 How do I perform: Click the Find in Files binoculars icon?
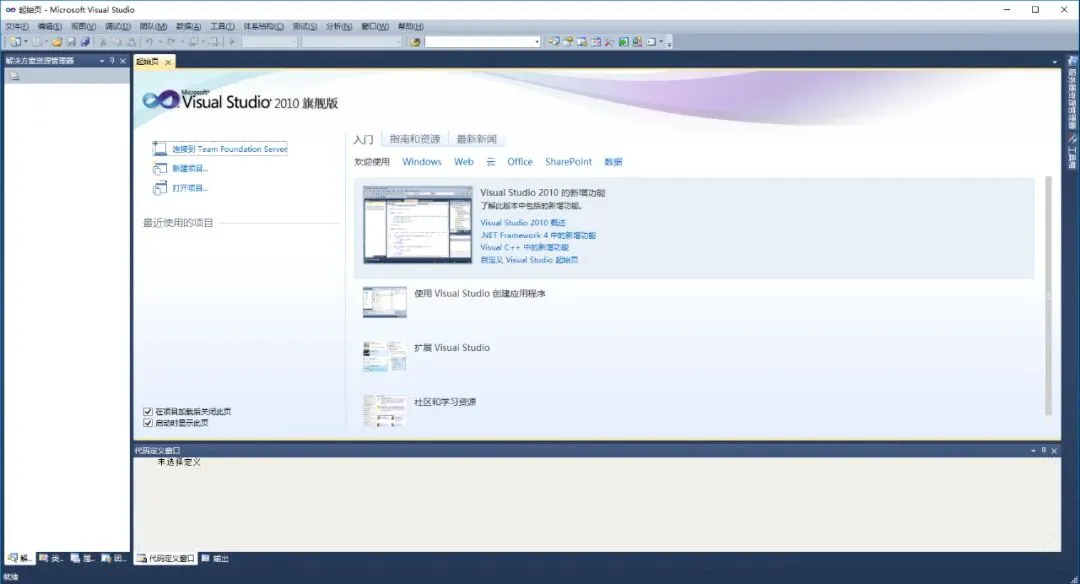[x=415, y=42]
